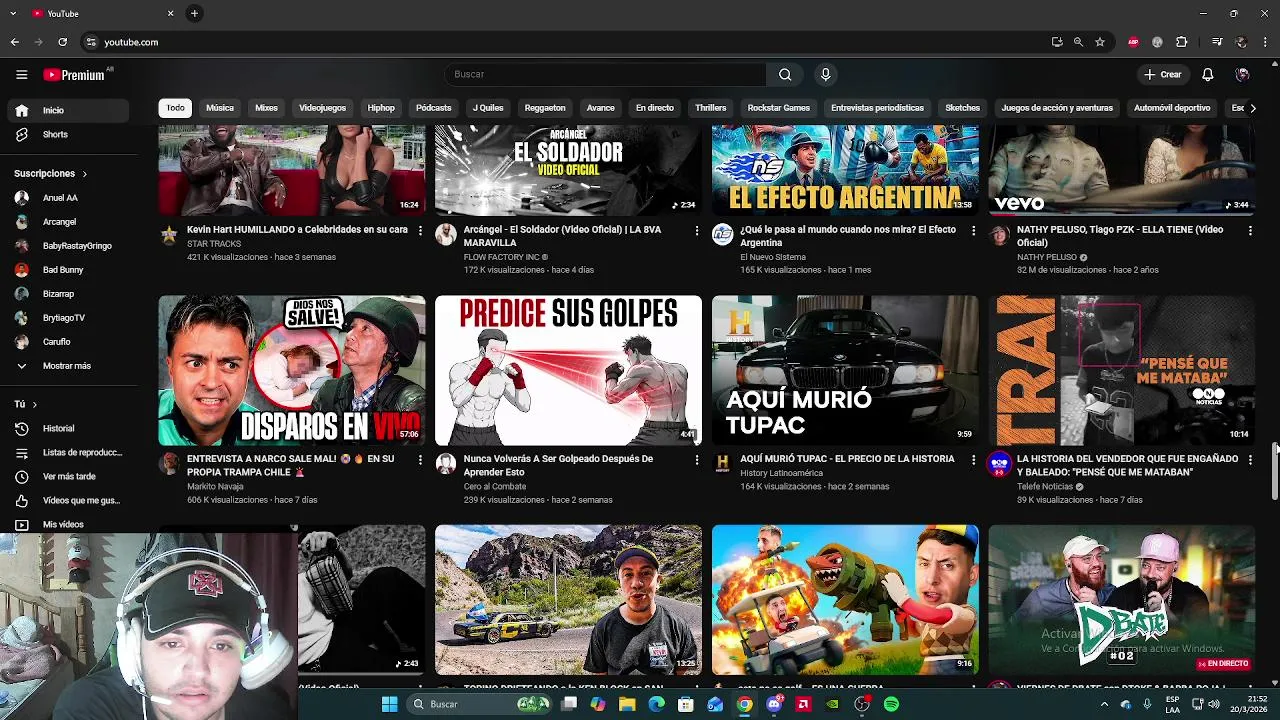Open Anuel AA subscription channel
This screenshot has width=1280, height=720.
tap(68, 198)
